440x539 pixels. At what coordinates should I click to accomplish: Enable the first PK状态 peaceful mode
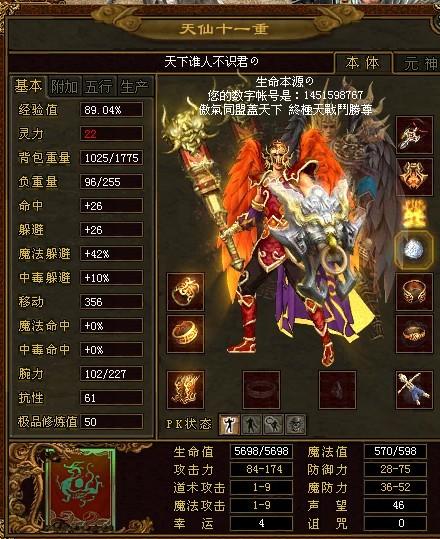pos(229,425)
